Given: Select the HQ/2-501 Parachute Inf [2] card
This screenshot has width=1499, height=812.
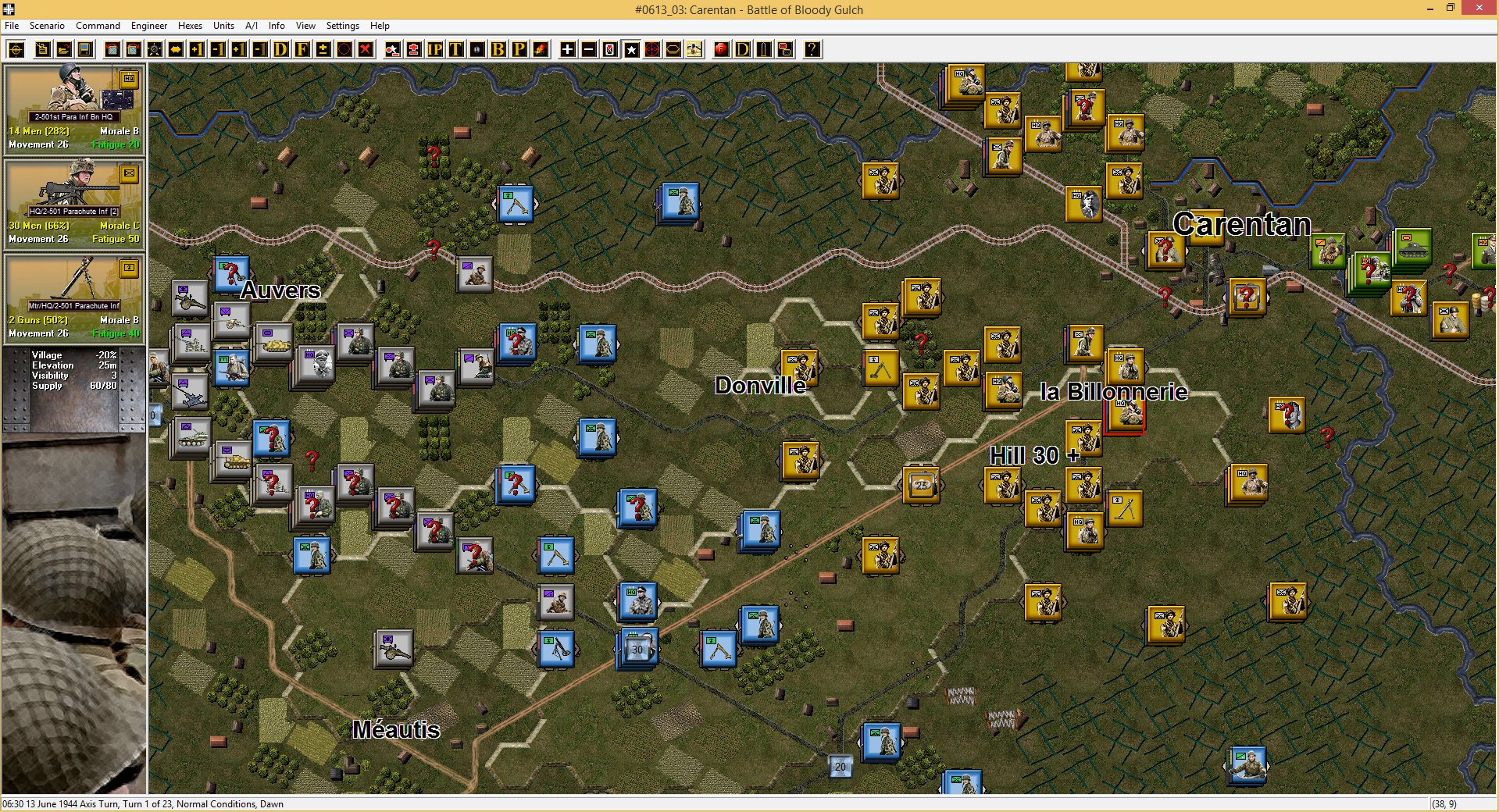Looking at the screenshot, I should click(74, 204).
